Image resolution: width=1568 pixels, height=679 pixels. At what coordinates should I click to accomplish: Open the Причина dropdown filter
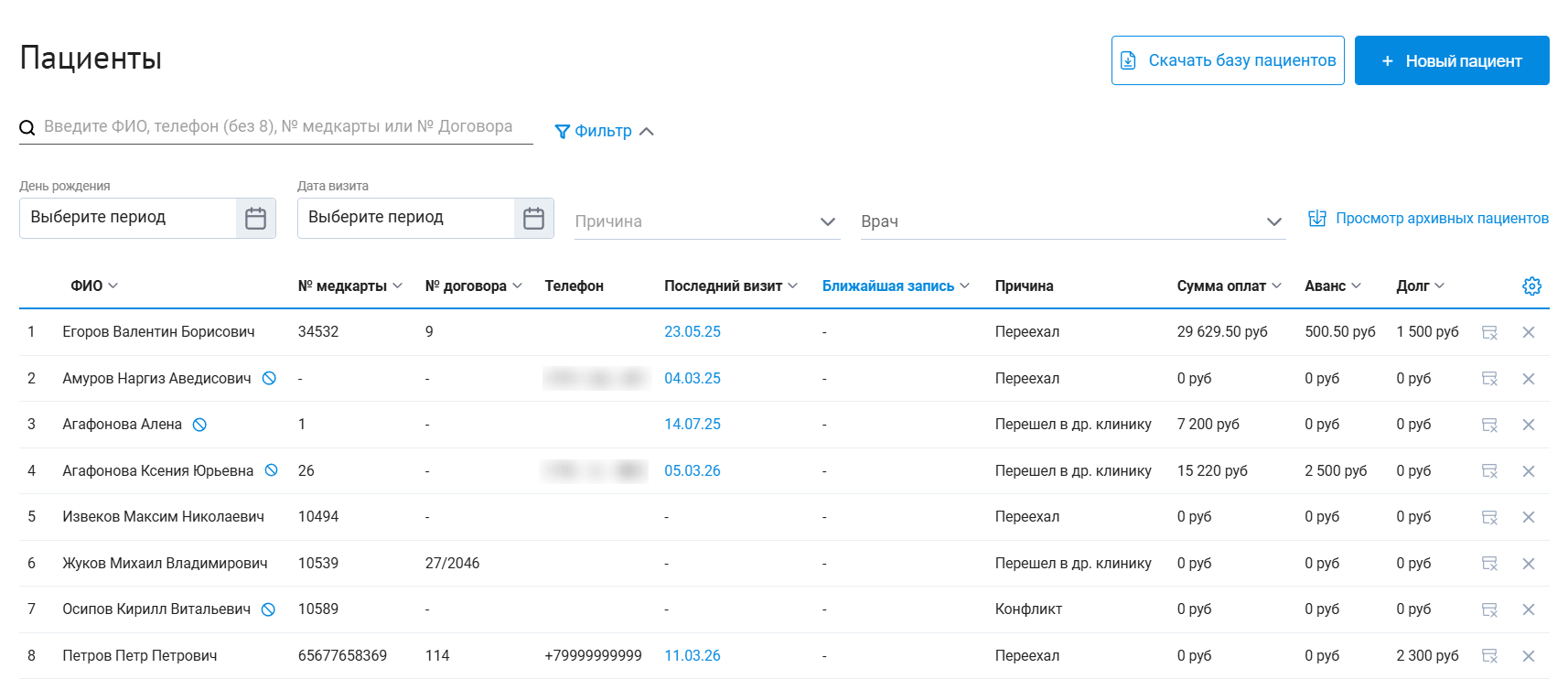click(x=707, y=221)
